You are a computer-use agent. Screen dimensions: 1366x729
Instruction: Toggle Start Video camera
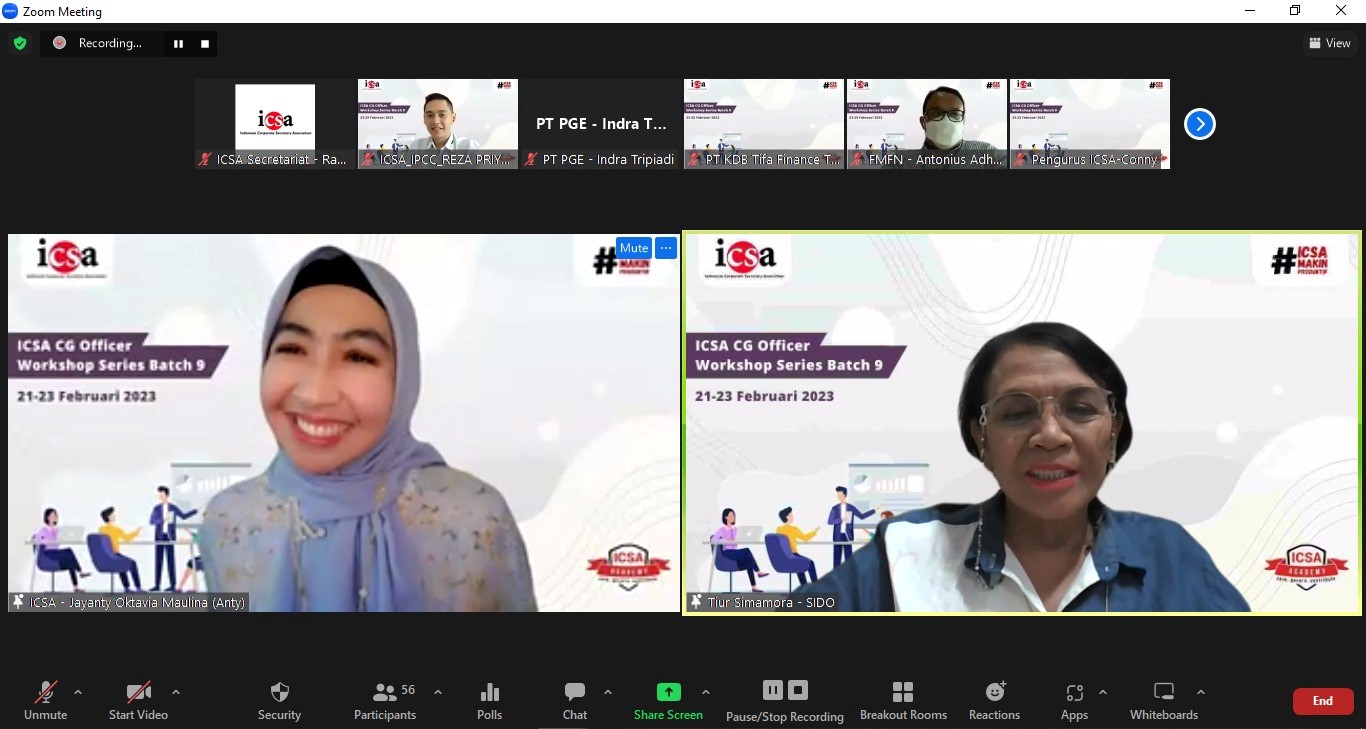(139, 692)
